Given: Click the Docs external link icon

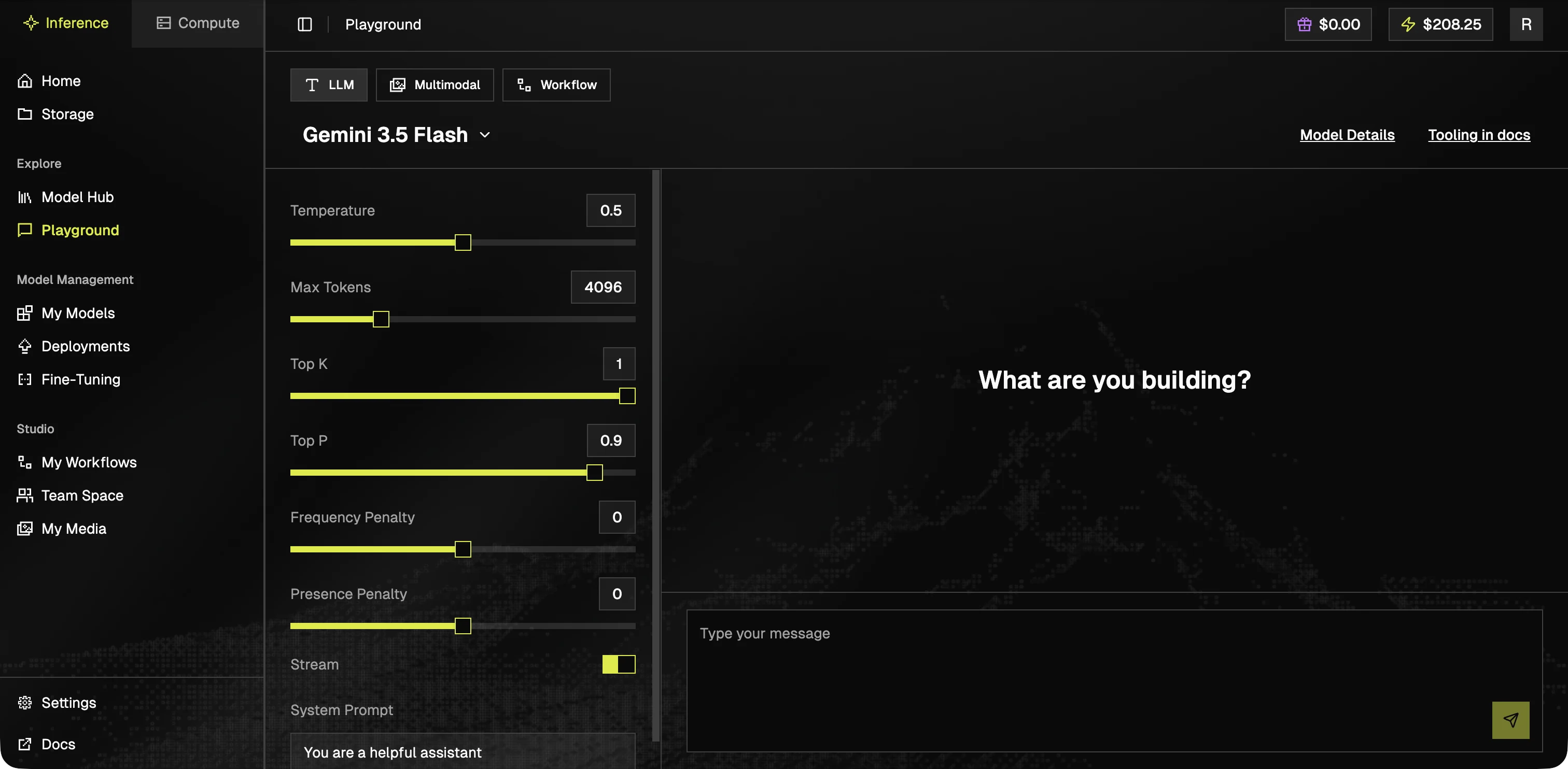Looking at the screenshot, I should click(x=24, y=744).
